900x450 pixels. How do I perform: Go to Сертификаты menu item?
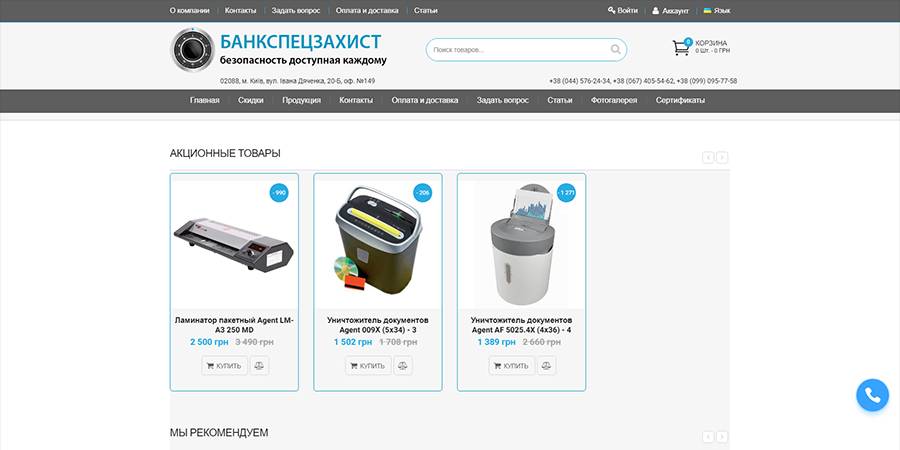click(680, 100)
